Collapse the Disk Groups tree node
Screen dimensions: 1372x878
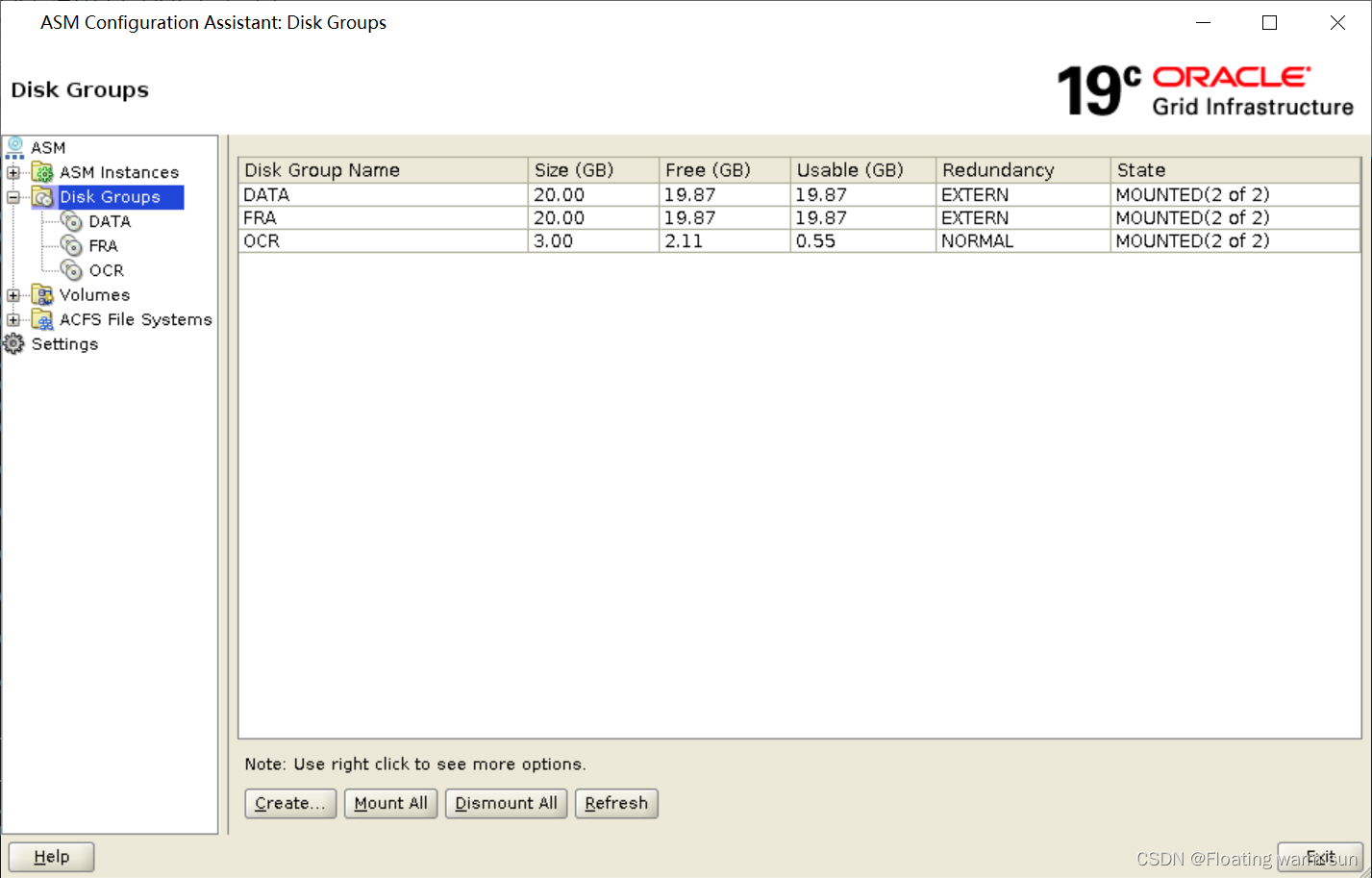pos(13,197)
